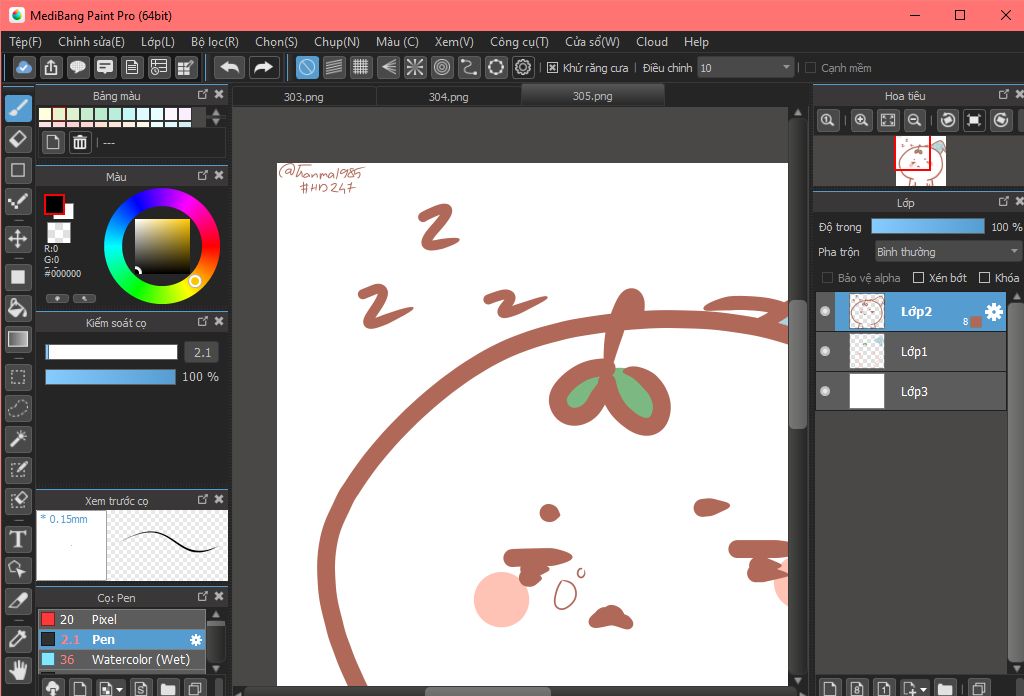Open the Bộ lọc(R) menu
The image size is (1024, 696).
tap(215, 42)
